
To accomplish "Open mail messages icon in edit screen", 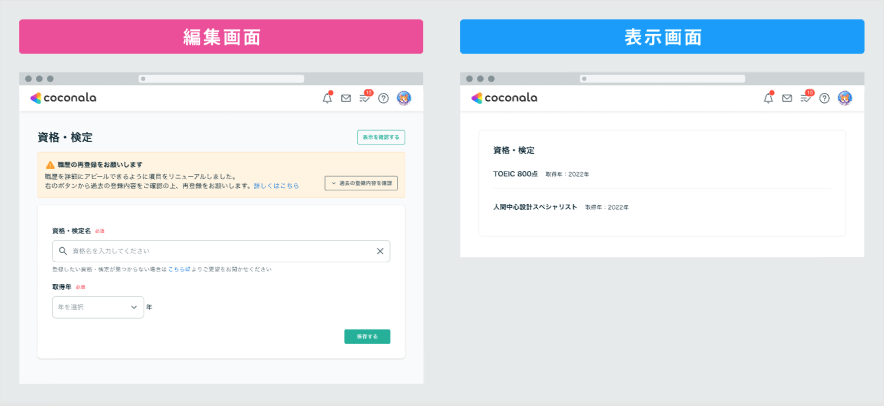I will tap(346, 98).
